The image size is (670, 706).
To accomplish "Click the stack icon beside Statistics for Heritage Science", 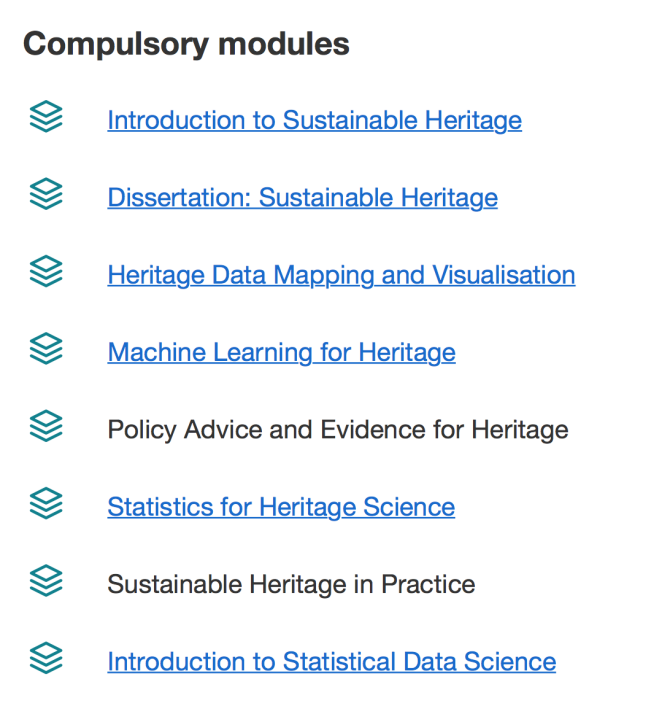I will point(46,503).
